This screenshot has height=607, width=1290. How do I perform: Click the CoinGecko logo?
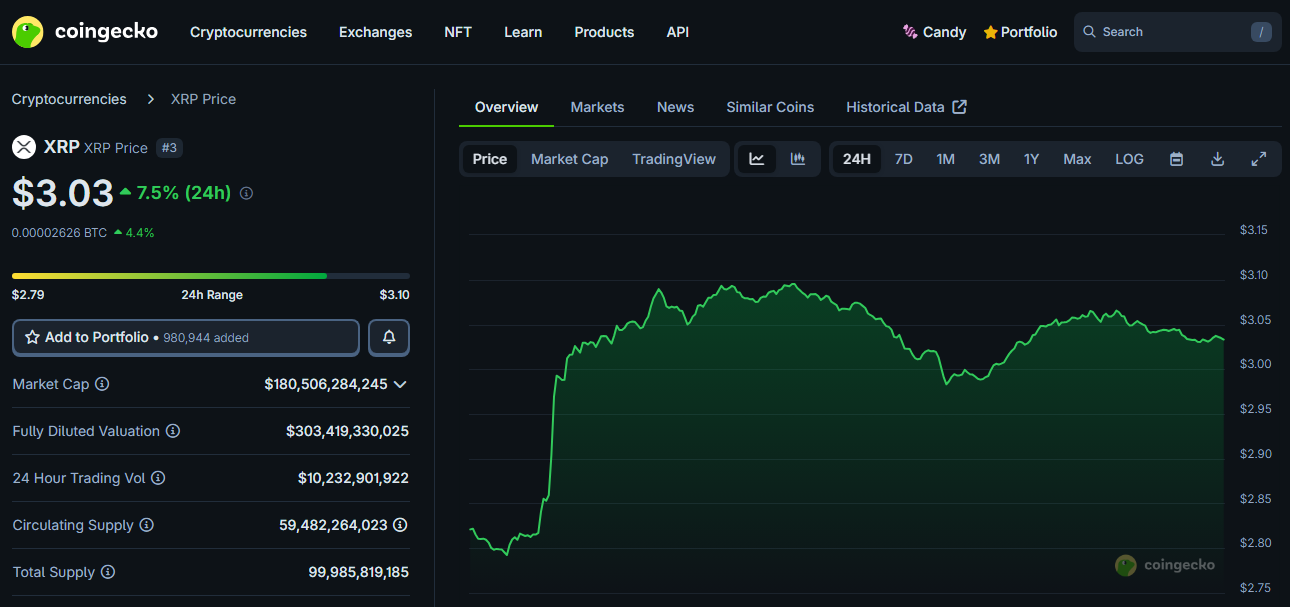point(85,32)
